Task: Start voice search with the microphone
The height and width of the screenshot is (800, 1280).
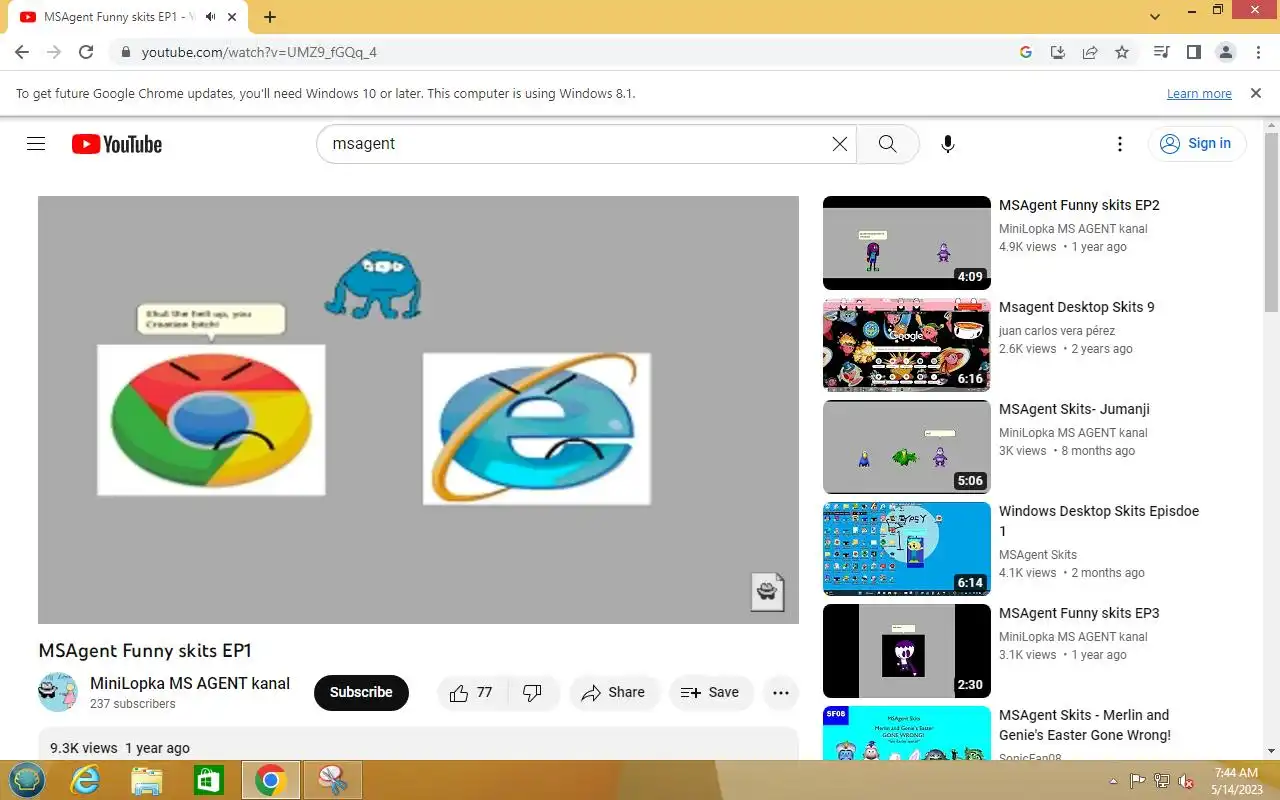Action: click(x=948, y=144)
